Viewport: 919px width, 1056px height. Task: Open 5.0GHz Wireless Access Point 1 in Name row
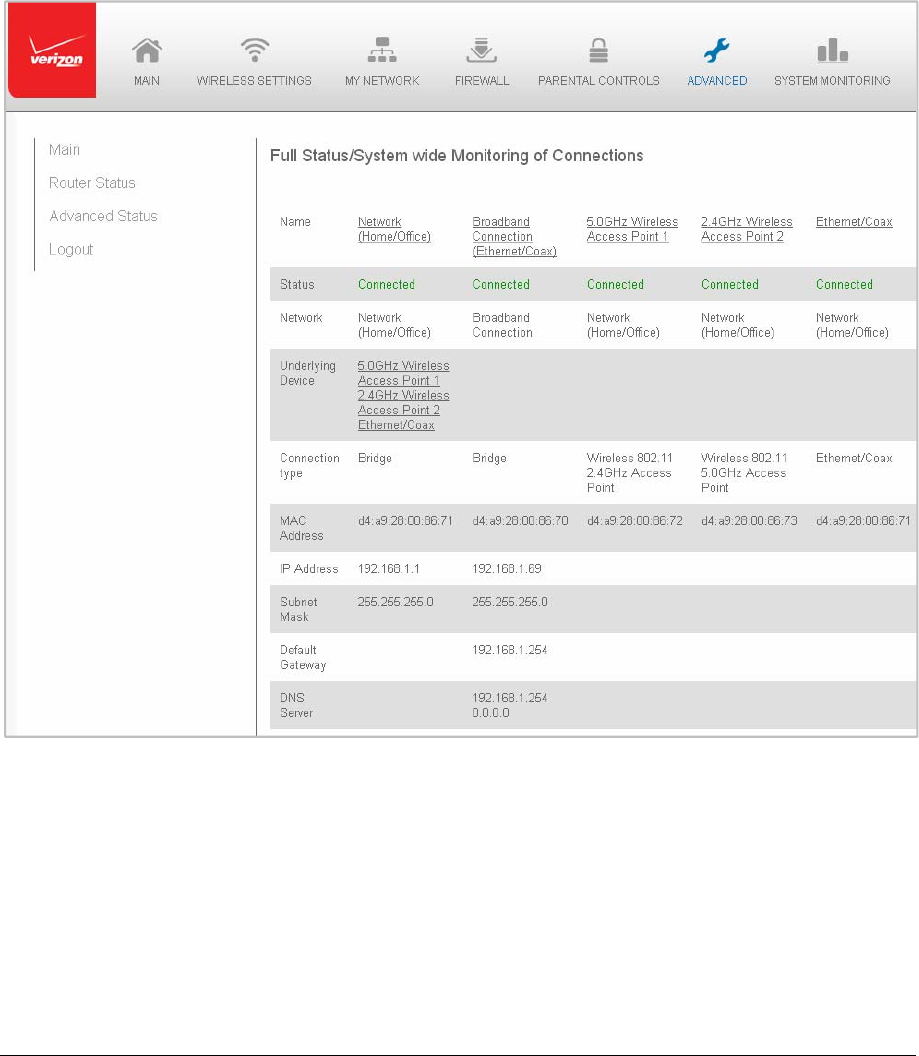pos(632,230)
